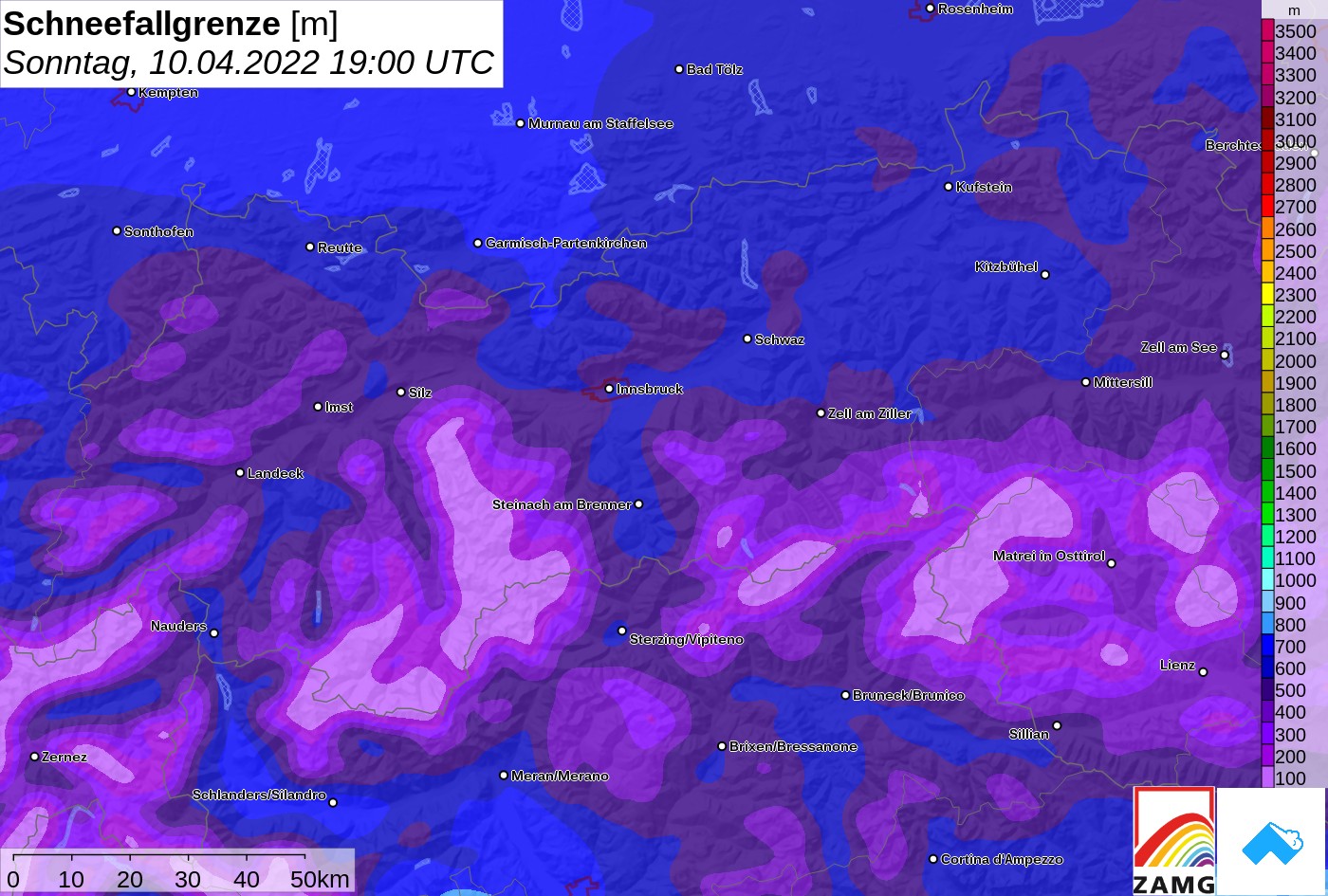This screenshot has height=896, width=1328.
Task: Click the Mittersill marker dot
Action: pos(1086,382)
